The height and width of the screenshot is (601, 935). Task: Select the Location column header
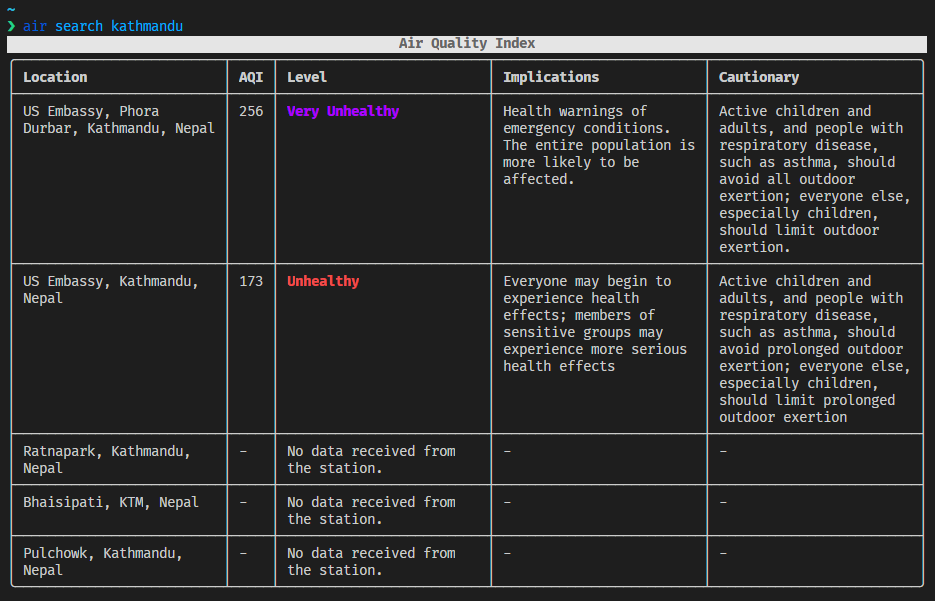tap(55, 77)
